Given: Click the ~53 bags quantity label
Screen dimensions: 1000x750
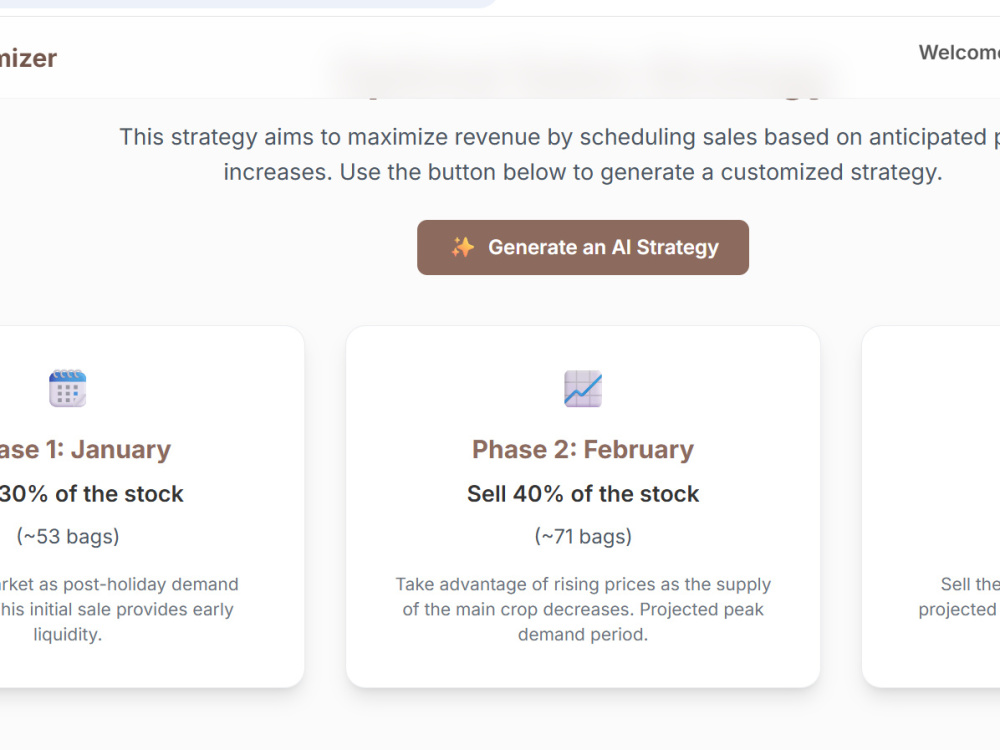Looking at the screenshot, I should click(68, 536).
